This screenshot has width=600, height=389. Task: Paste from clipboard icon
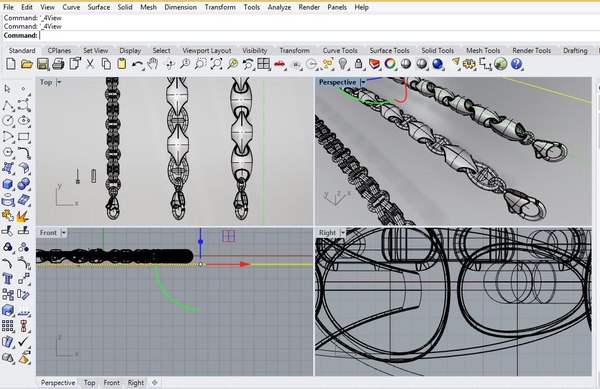[x=122, y=64]
